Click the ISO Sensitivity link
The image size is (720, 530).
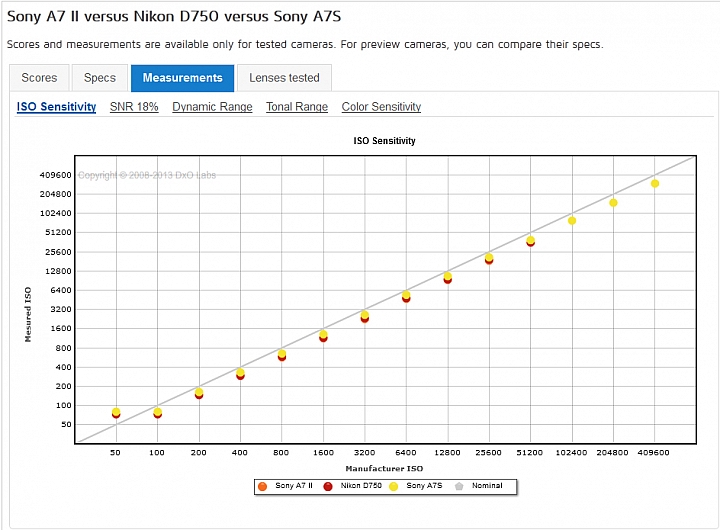(56, 107)
